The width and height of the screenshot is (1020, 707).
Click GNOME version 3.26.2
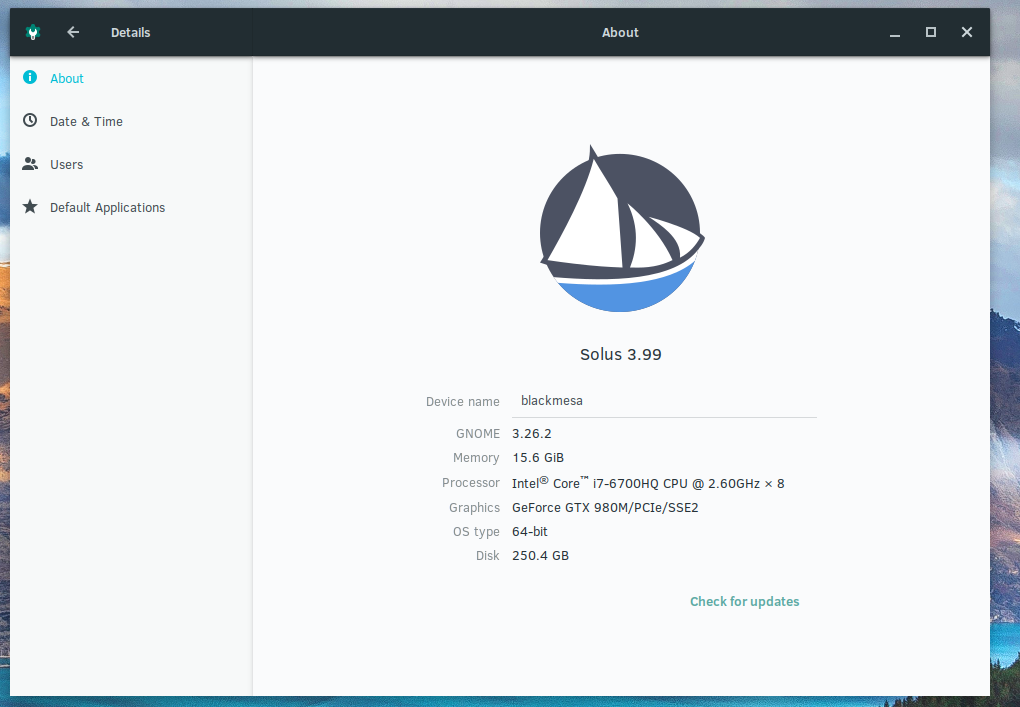(x=531, y=434)
